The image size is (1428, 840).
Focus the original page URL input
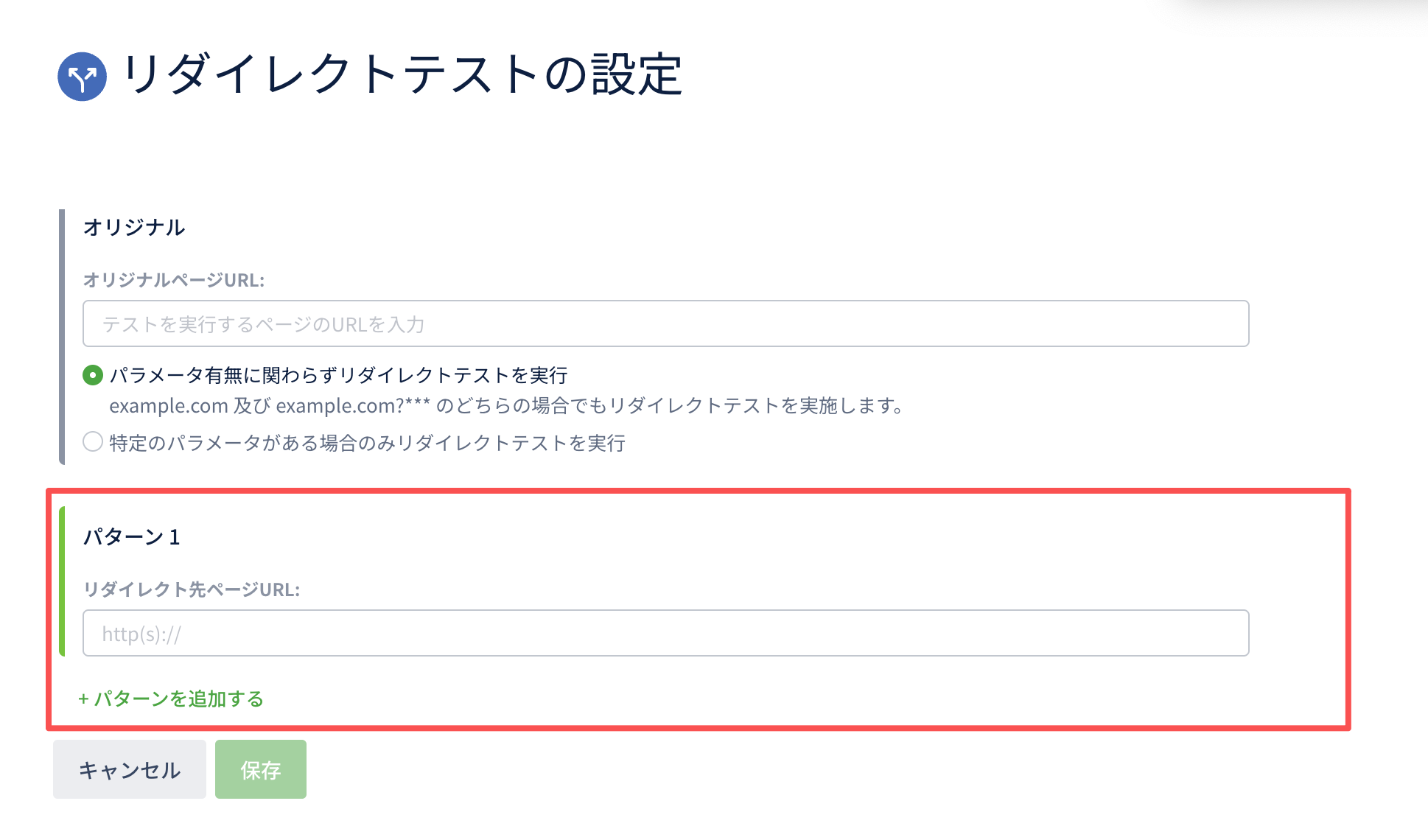pyautogui.click(x=665, y=323)
